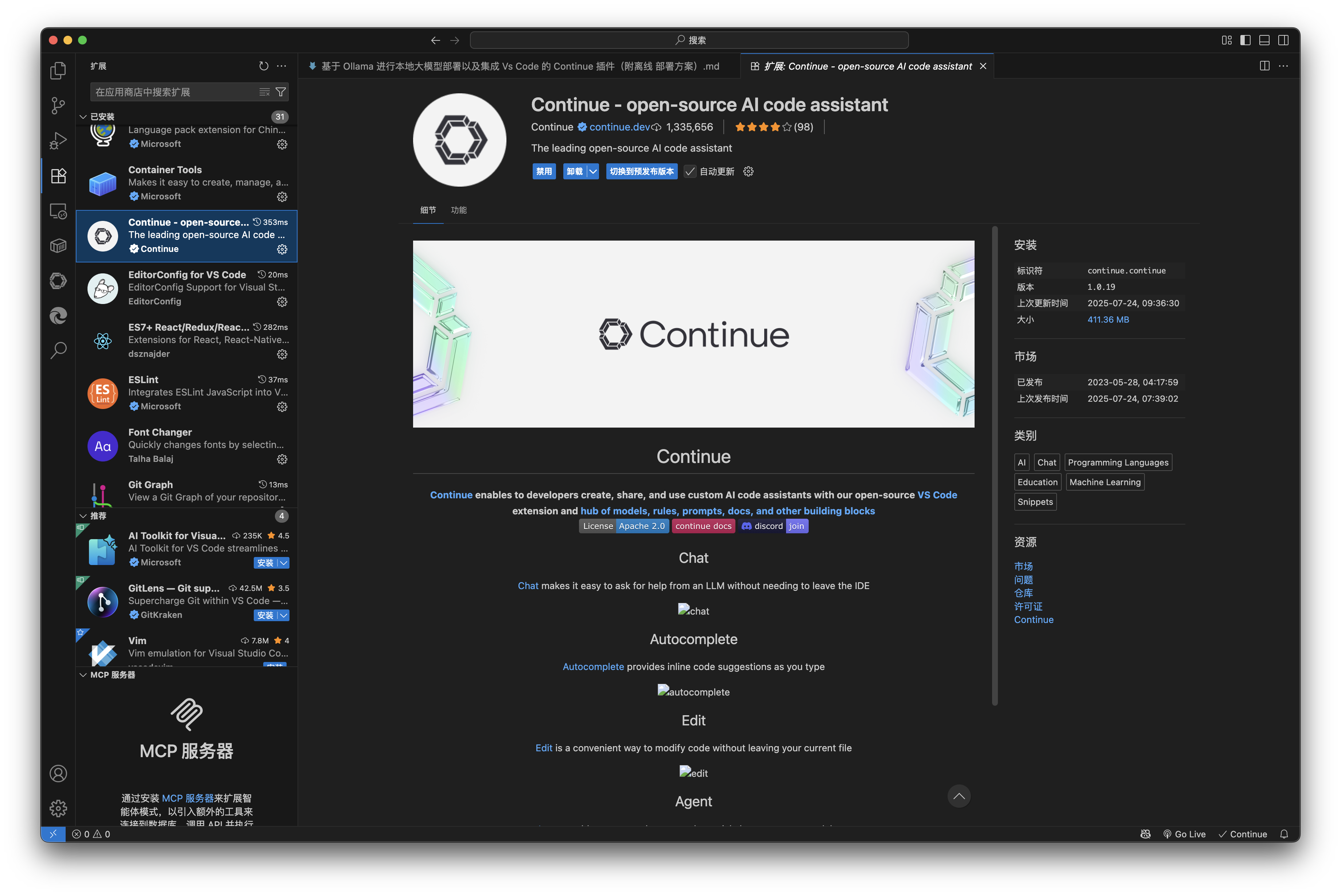1341x896 pixels.
Task: Open the remote window indicator in status bar
Action: (53, 834)
